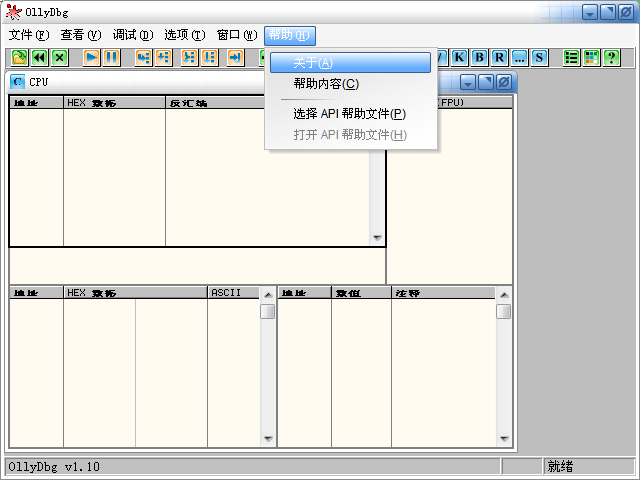Click HEX 数据 header in dump pane
The width and height of the screenshot is (640, 480).
(135, 293)
